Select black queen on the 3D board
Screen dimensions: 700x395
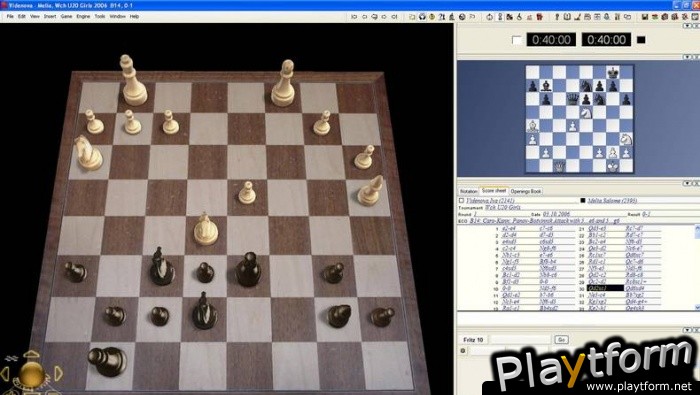[248, 269]
